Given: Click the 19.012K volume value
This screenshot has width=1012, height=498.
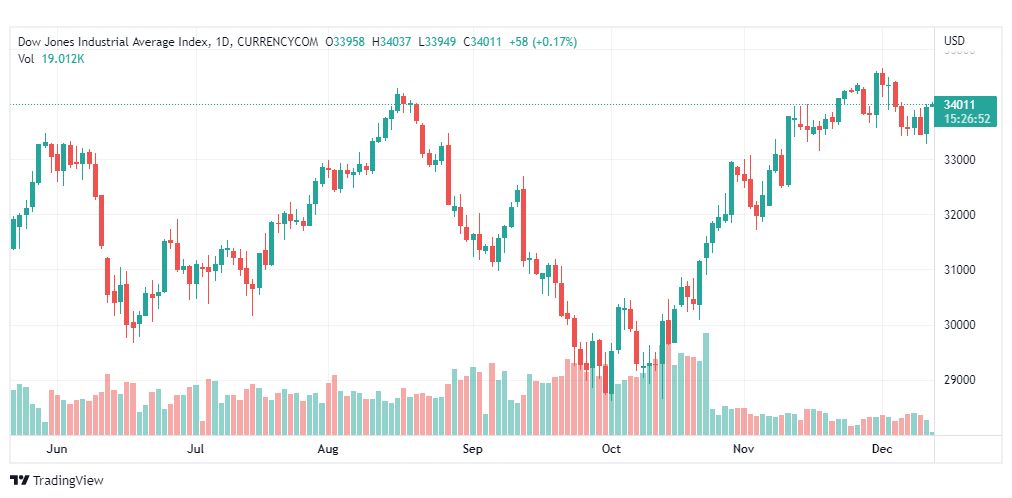Looking at the screenshot, I should 63,58.
